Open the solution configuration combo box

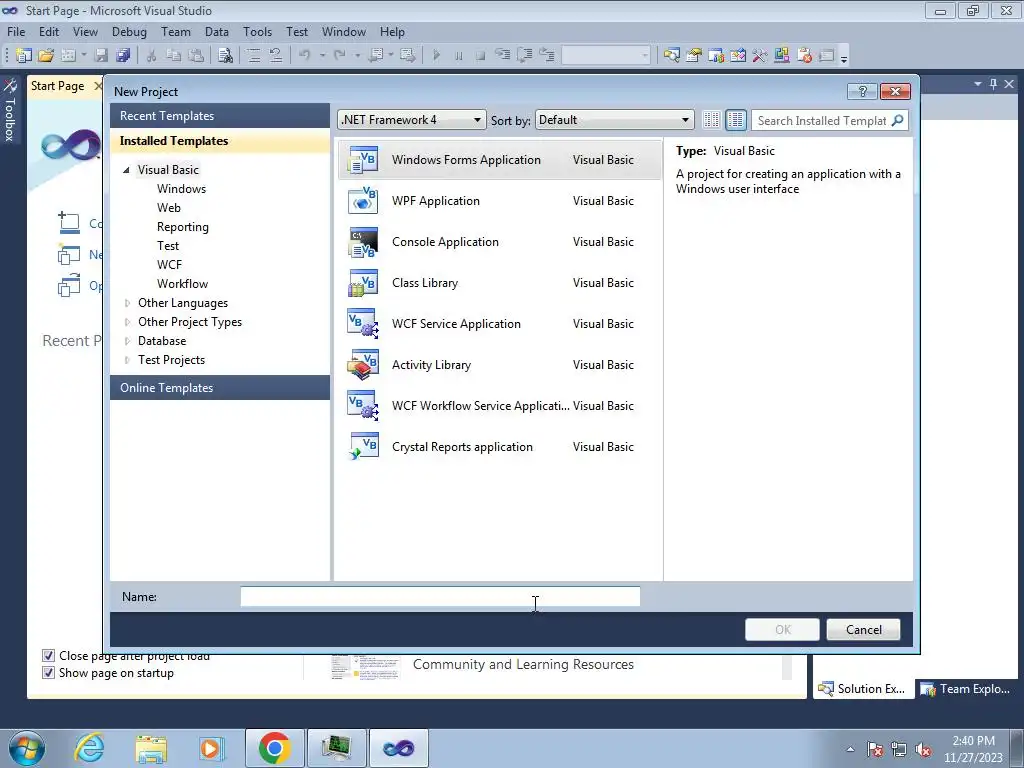[x=606, y=56]
